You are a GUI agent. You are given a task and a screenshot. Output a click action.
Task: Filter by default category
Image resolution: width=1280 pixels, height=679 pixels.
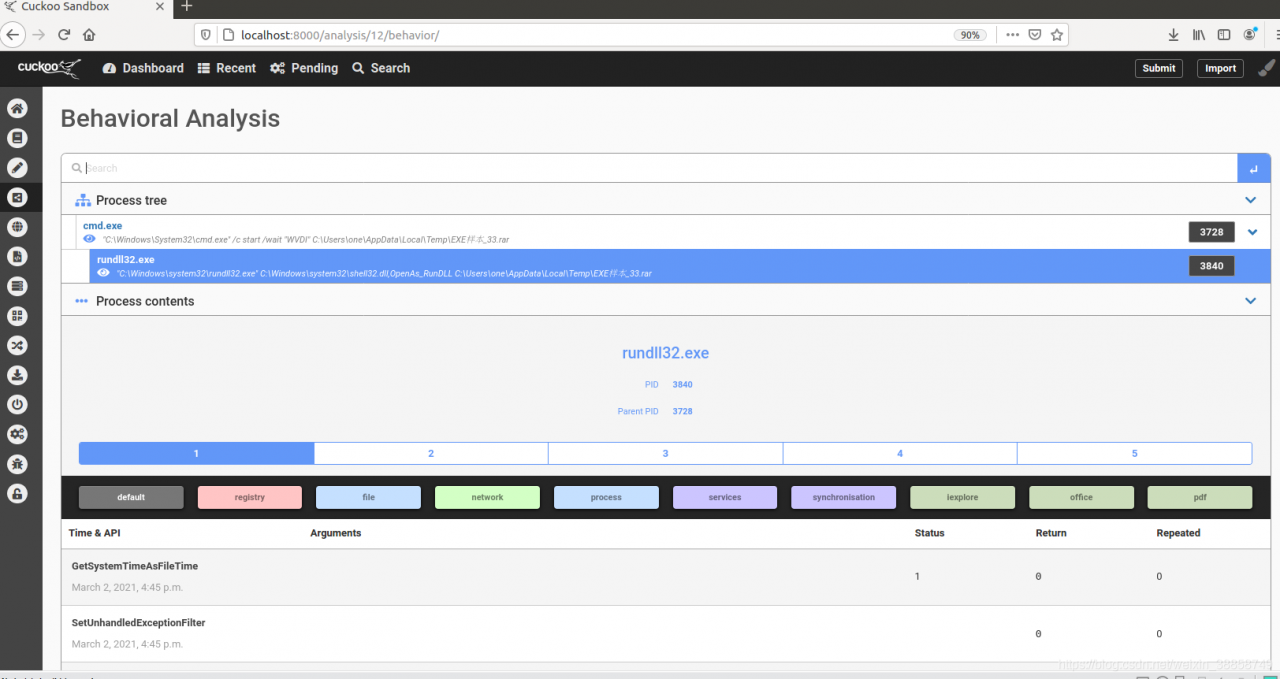pos(131,497)
